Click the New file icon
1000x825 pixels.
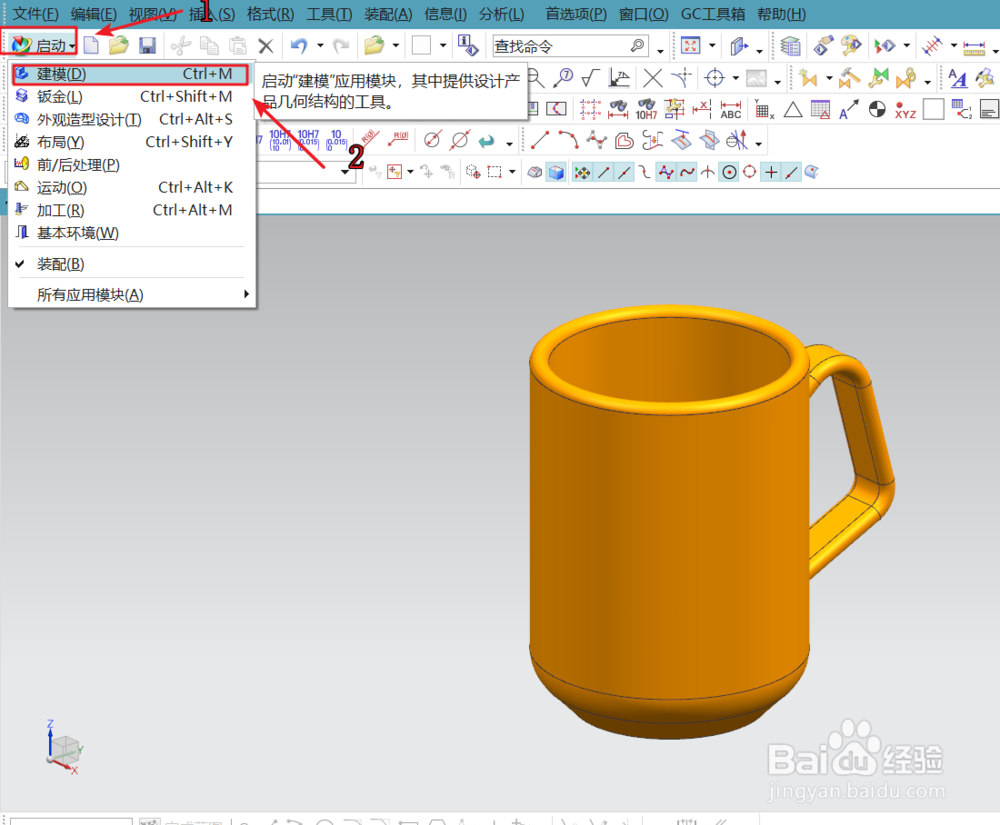coord(91,45)
